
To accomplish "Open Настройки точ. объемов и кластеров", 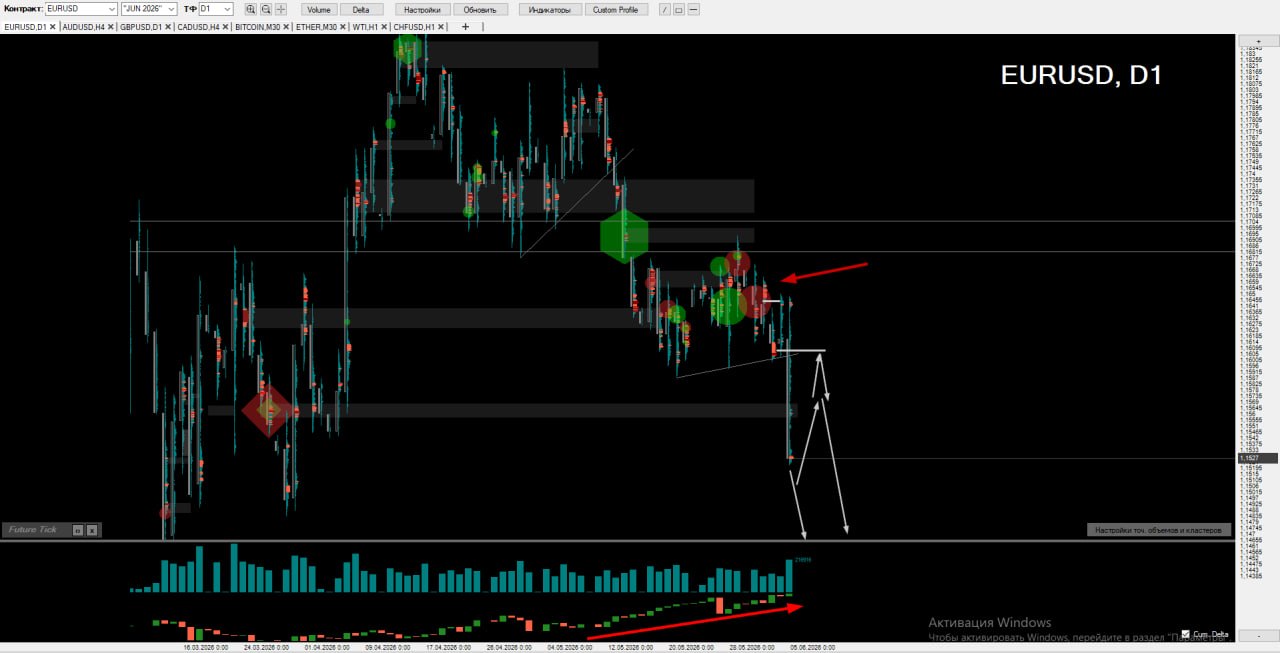I will (x=1158, y=530).
